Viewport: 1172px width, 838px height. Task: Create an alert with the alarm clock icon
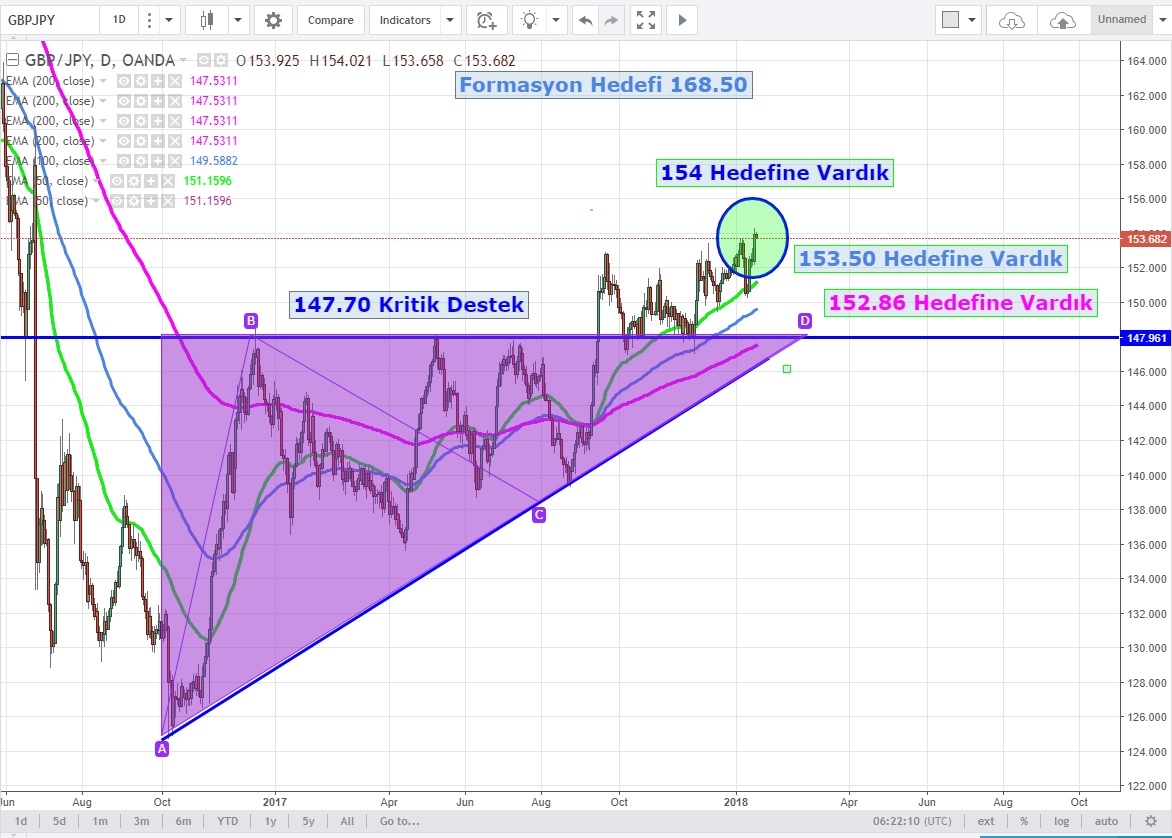point(486,20)
